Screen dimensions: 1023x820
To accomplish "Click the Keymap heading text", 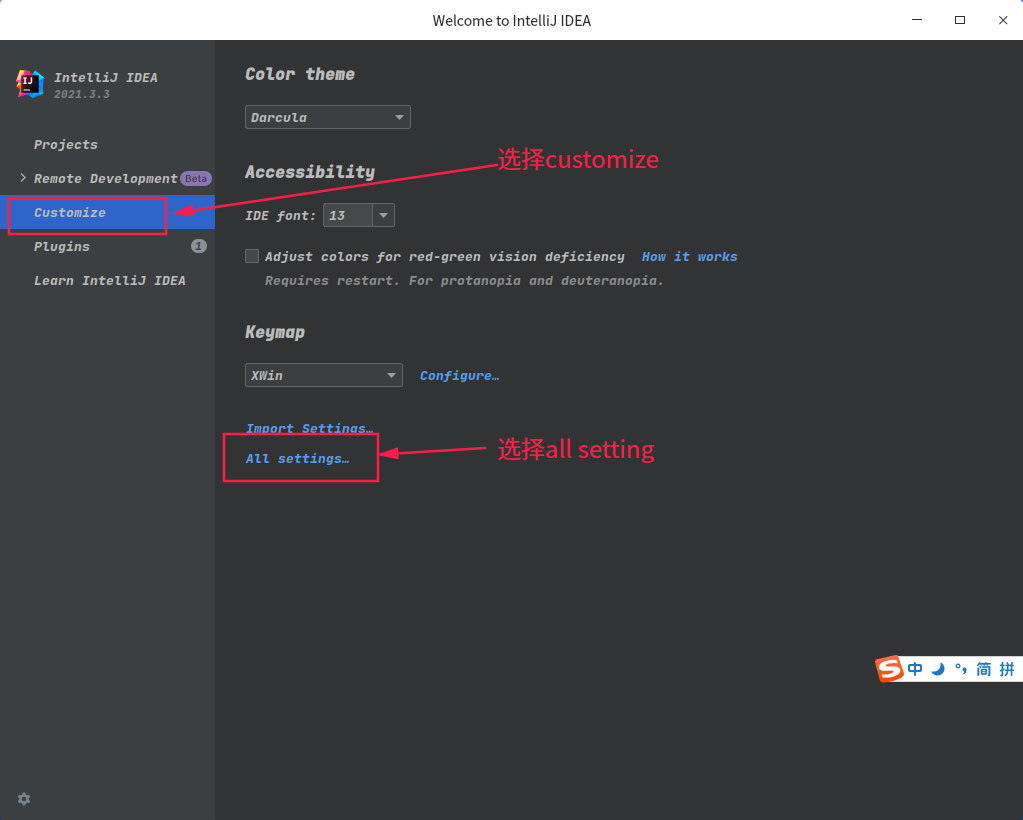I will click(x=275, y=332).
